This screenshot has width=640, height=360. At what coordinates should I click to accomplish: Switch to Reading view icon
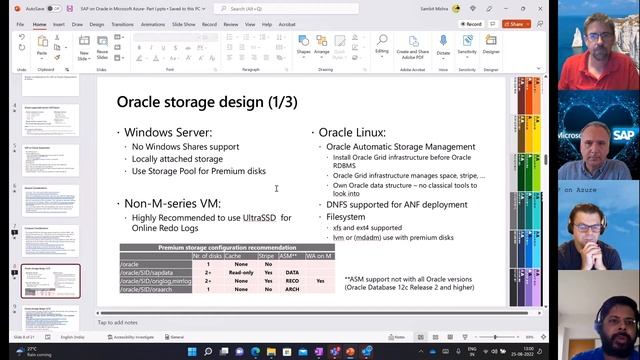450,337
